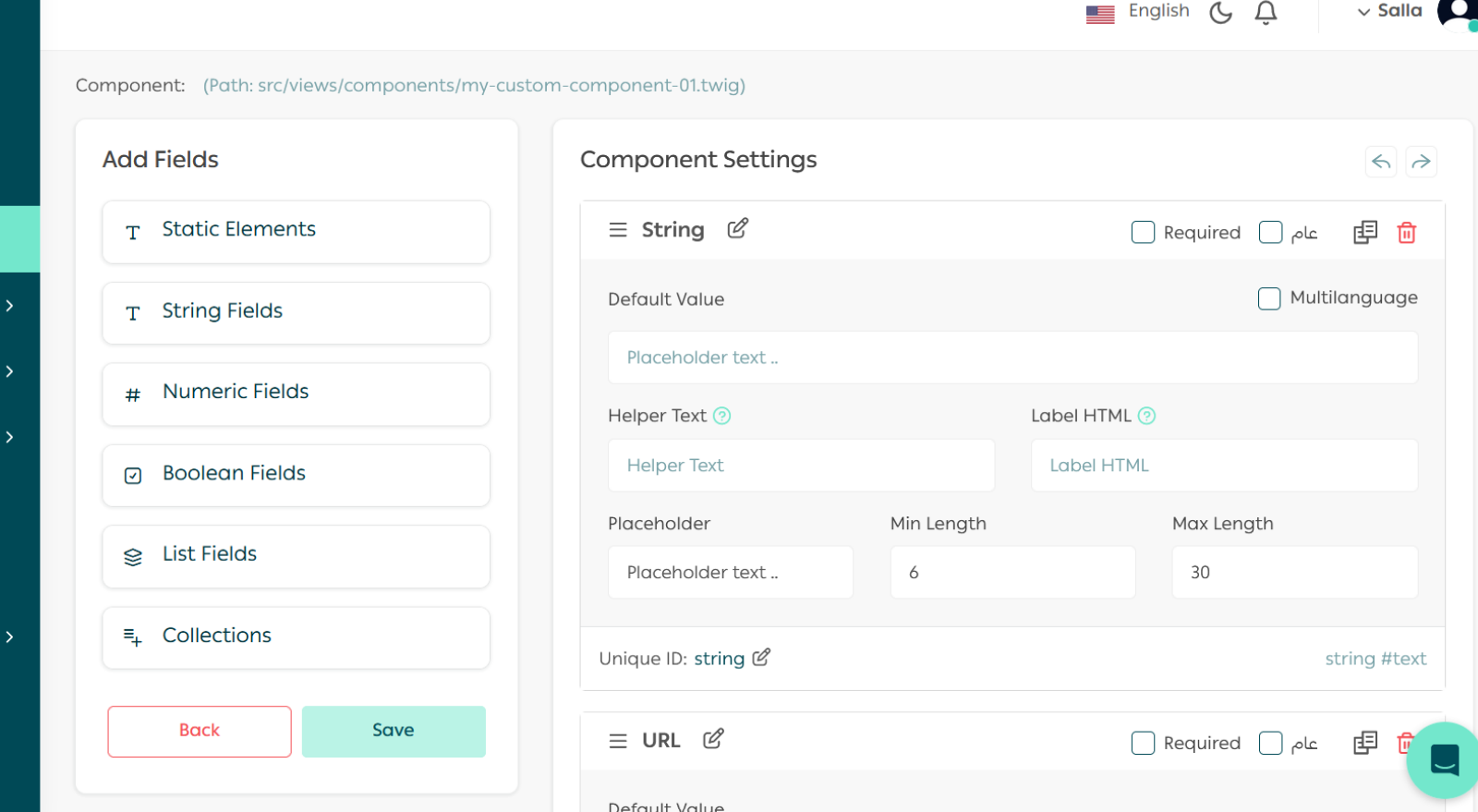Viewport: 1478px width, 812px height.
Task: Add String Fields type
Action: coord(296,313)
